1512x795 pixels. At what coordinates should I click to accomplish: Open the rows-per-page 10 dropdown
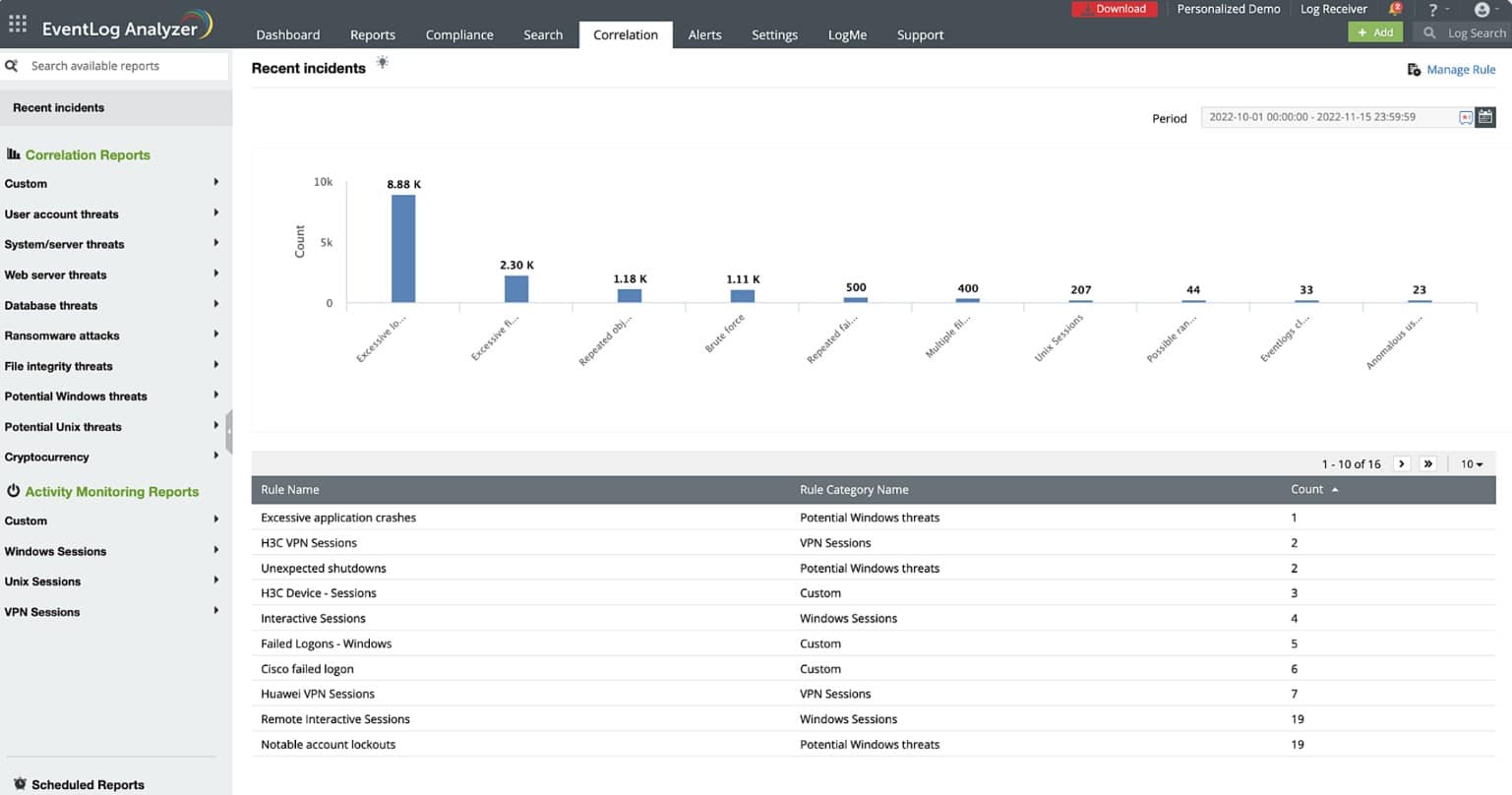click(x=1472, y=463)
